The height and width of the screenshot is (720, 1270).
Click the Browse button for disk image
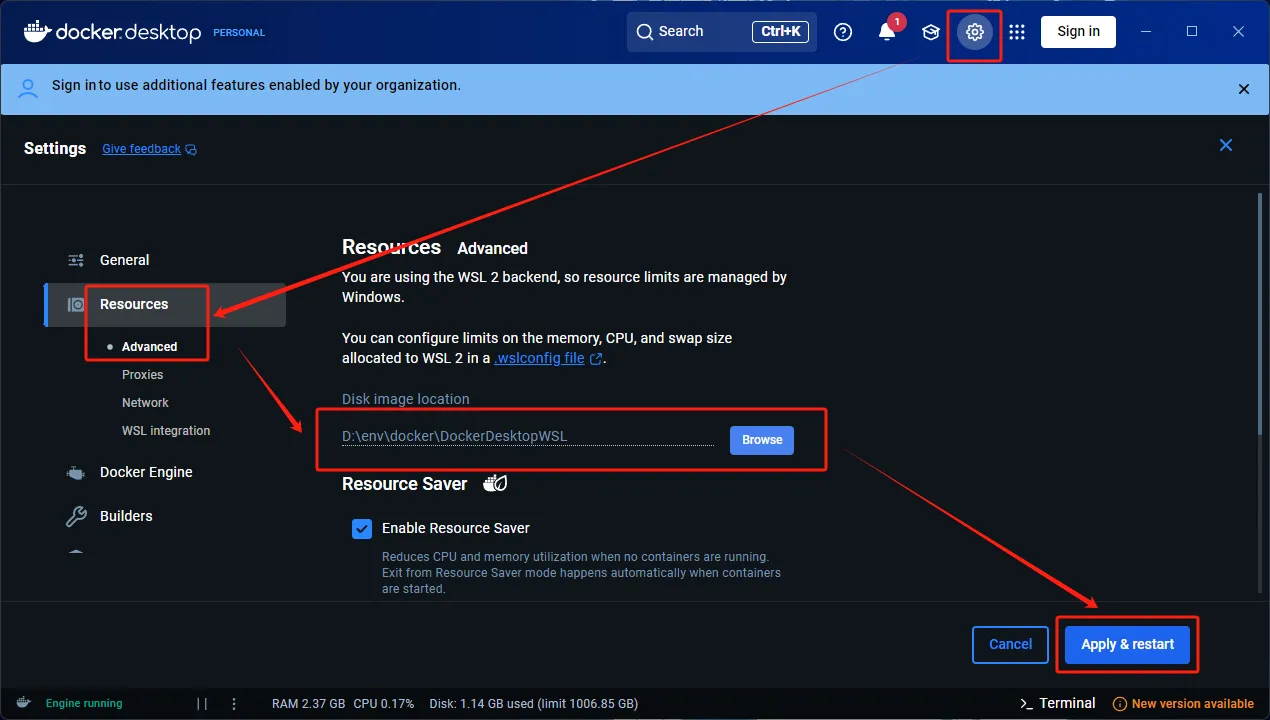762,440
